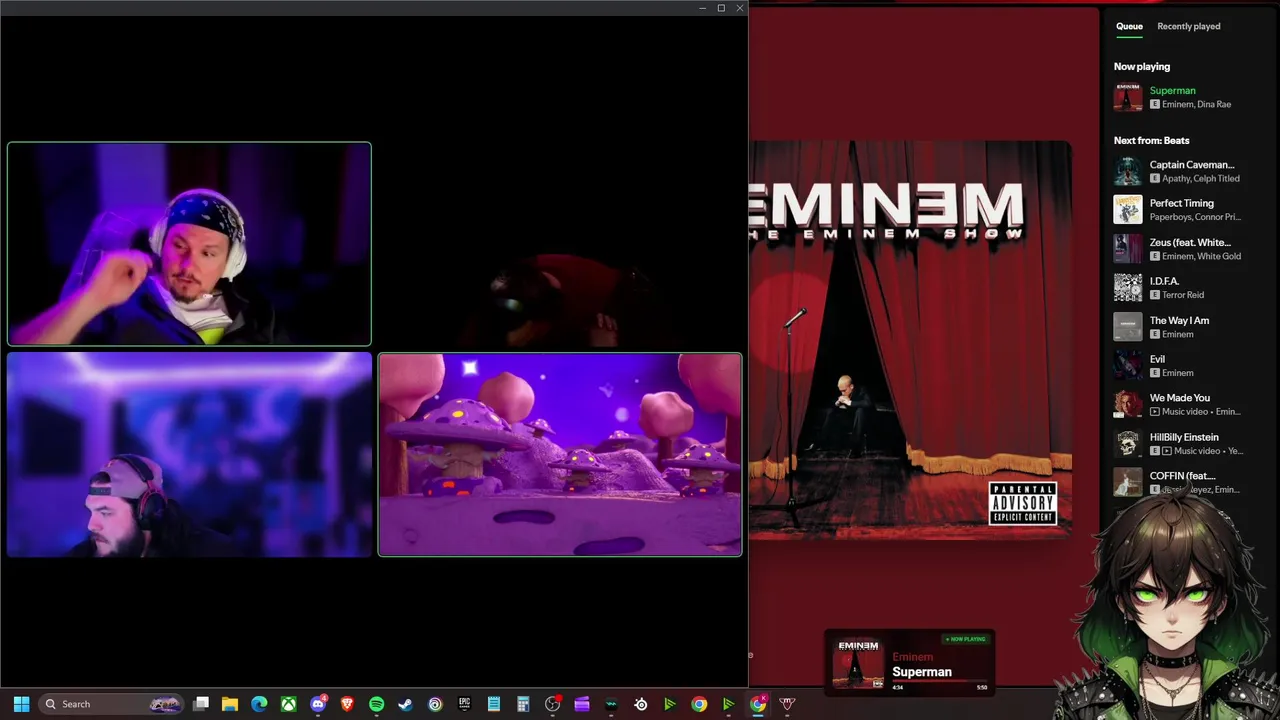Image resolution: width=1280 pixels, height=720 pixels.
Task: Launch Brave browser from the taskbar
Action: (347, 704)
